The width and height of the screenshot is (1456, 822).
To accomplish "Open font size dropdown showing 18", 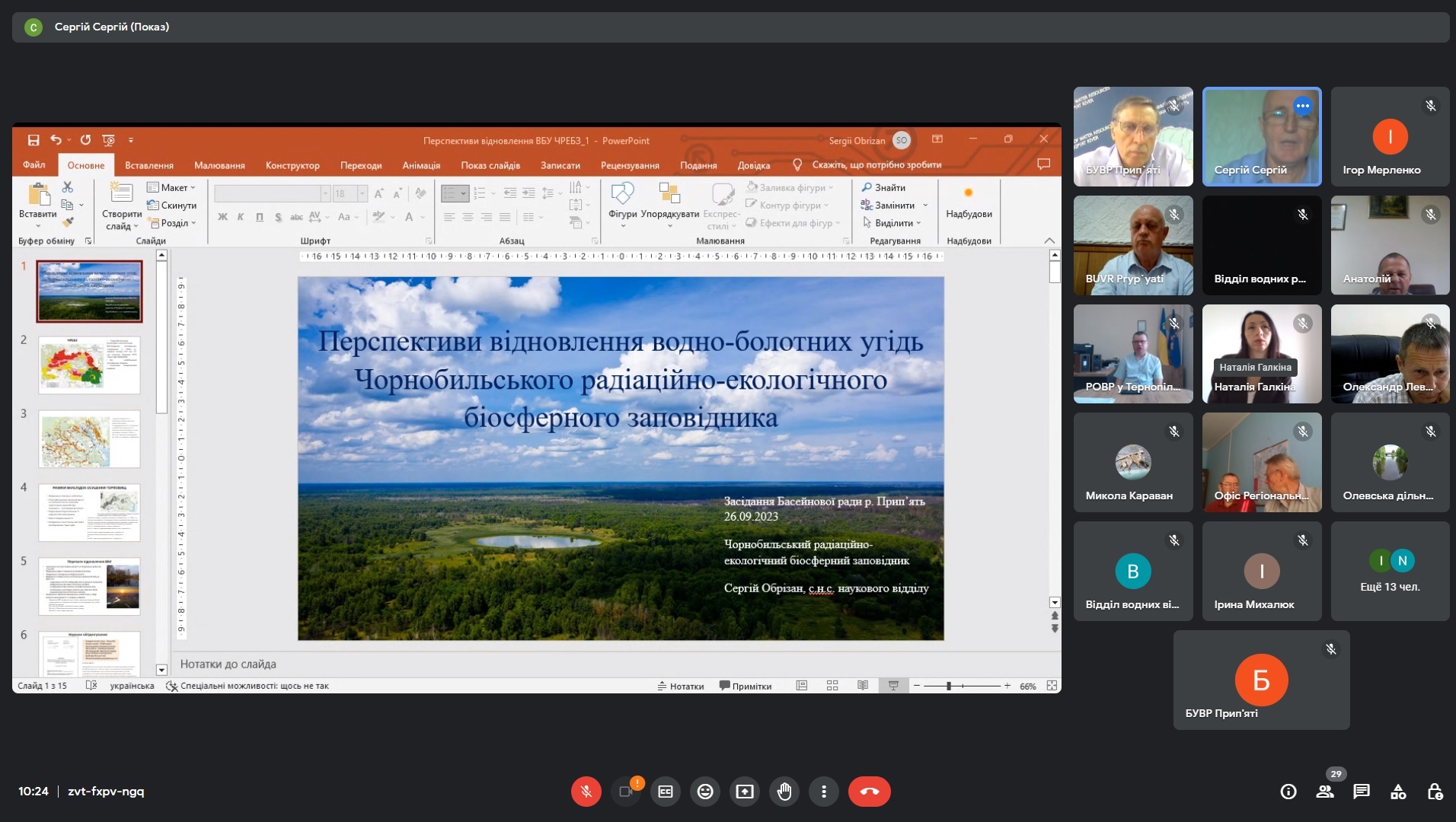I will [x=362, y=194].
